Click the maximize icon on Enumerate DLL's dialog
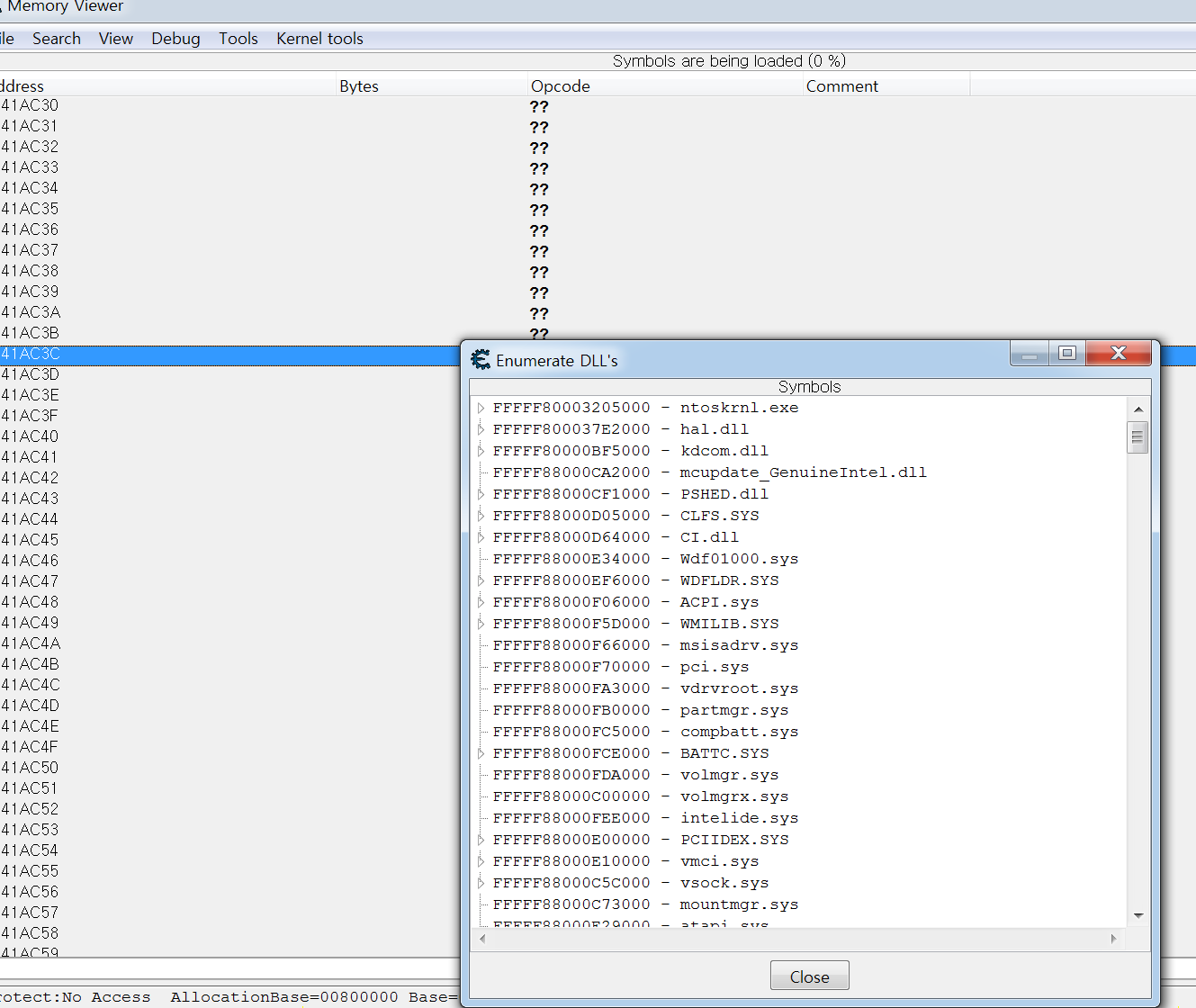Image resolution: width=1196 pixels, height=1008 pixels. pyautogui.click(x=1066, y=353)
